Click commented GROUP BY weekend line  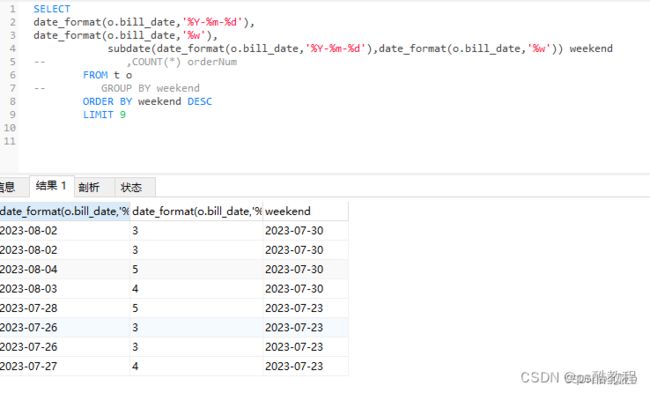click(150, 88)
